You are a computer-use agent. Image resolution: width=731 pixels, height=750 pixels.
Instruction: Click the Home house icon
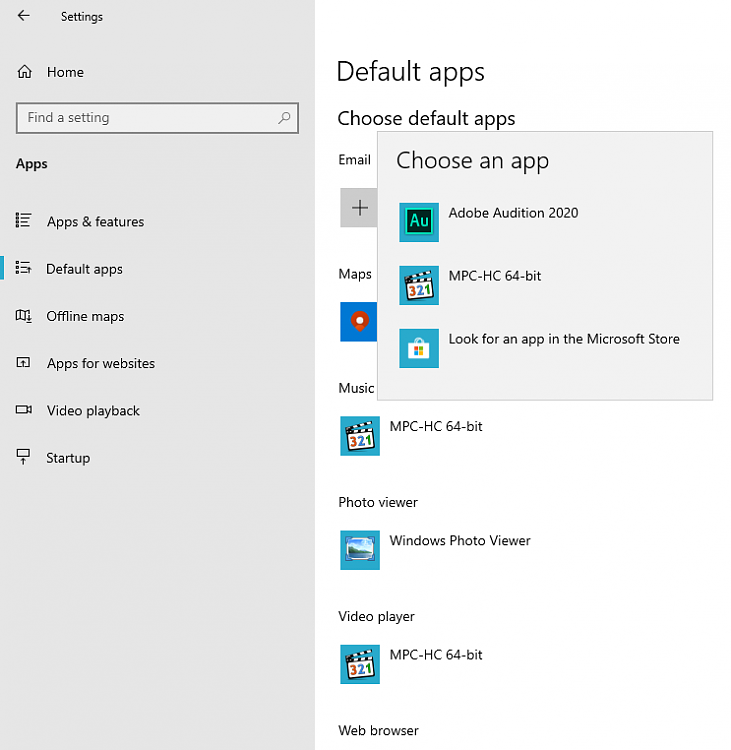pos(25,72)
